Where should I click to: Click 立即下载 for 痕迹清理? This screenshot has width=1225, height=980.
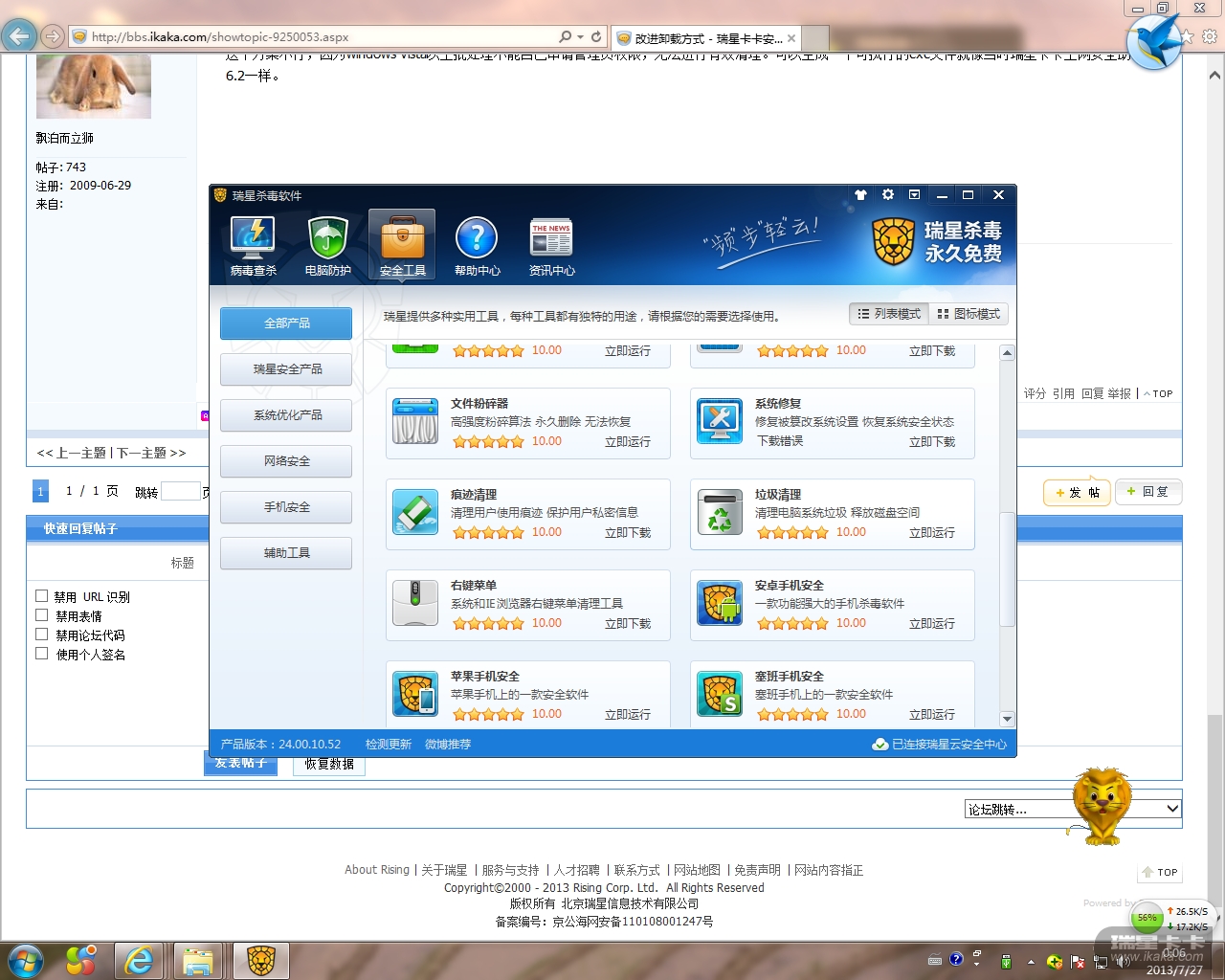pos(628,533)
